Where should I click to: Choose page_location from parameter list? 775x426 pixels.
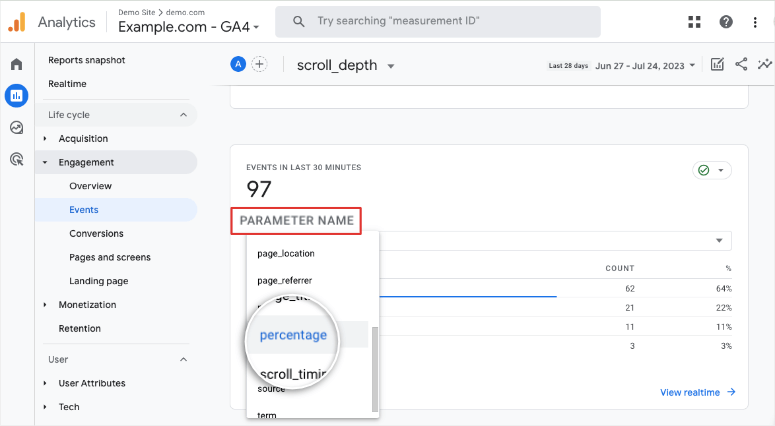pyautogui.click(x=286, y=254)
